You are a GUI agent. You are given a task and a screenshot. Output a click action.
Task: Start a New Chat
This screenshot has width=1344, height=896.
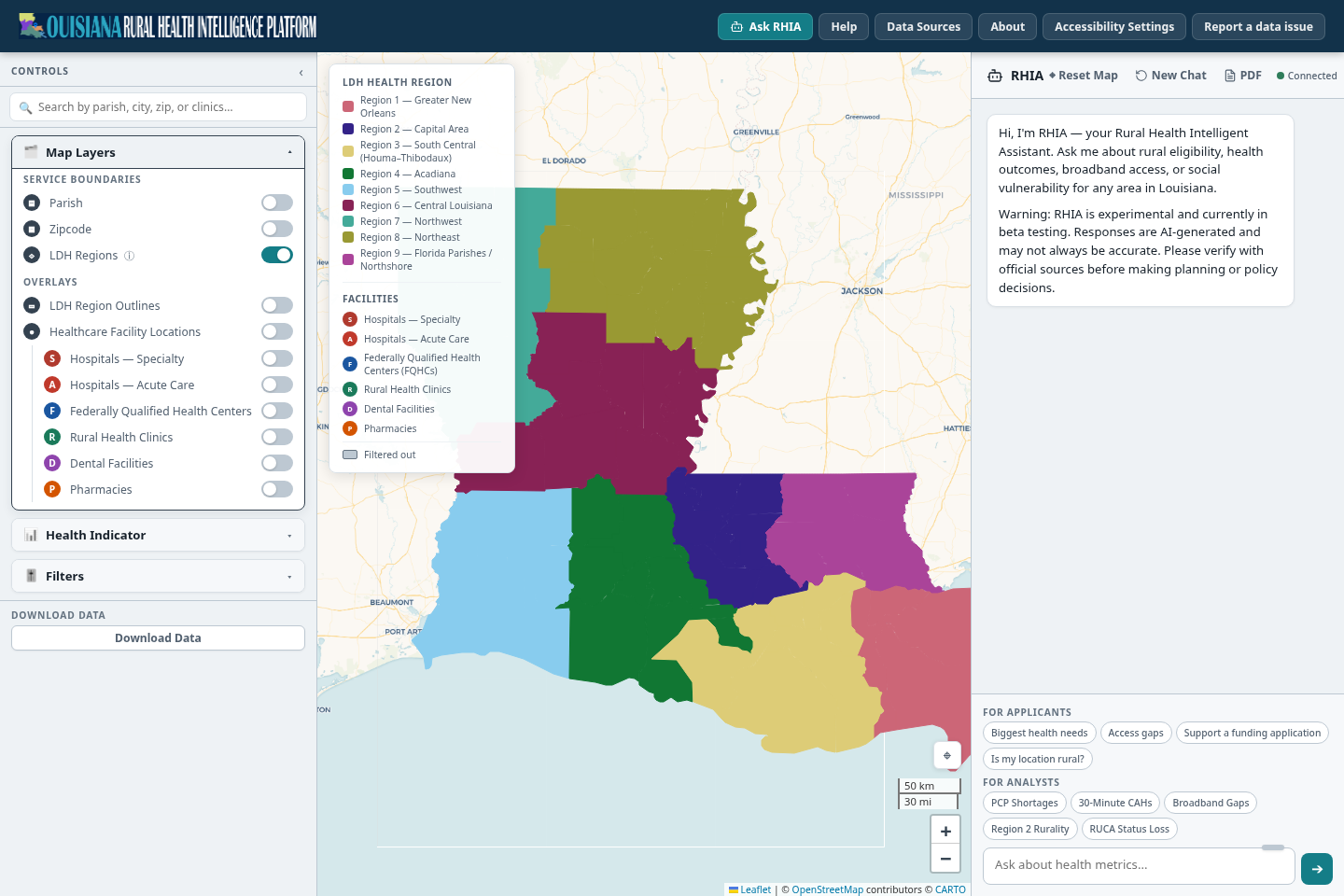click(1170, 76)
